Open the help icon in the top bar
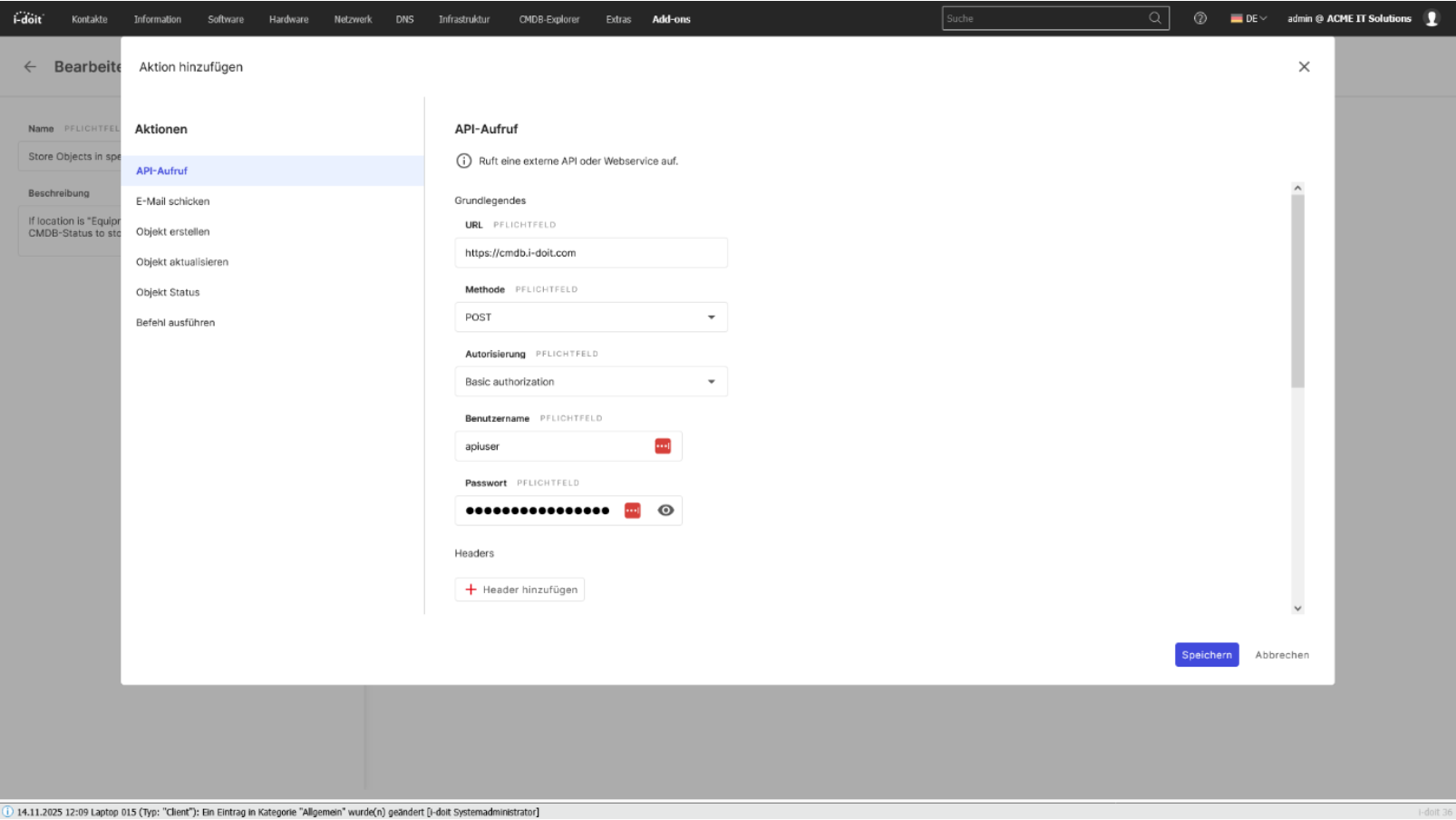The image size is (1456, 820). [x=1199, y=18]
